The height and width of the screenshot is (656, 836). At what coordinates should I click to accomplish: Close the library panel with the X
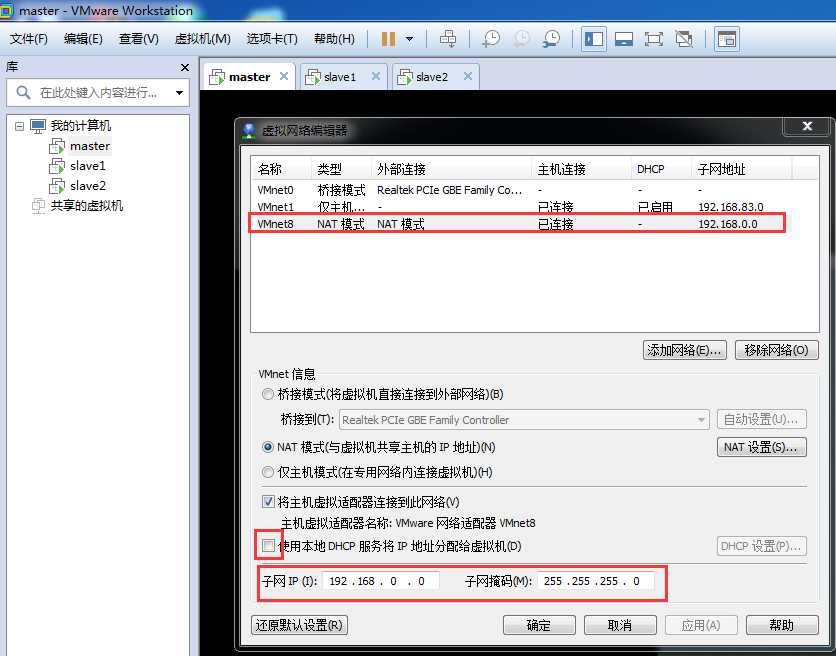185,68
